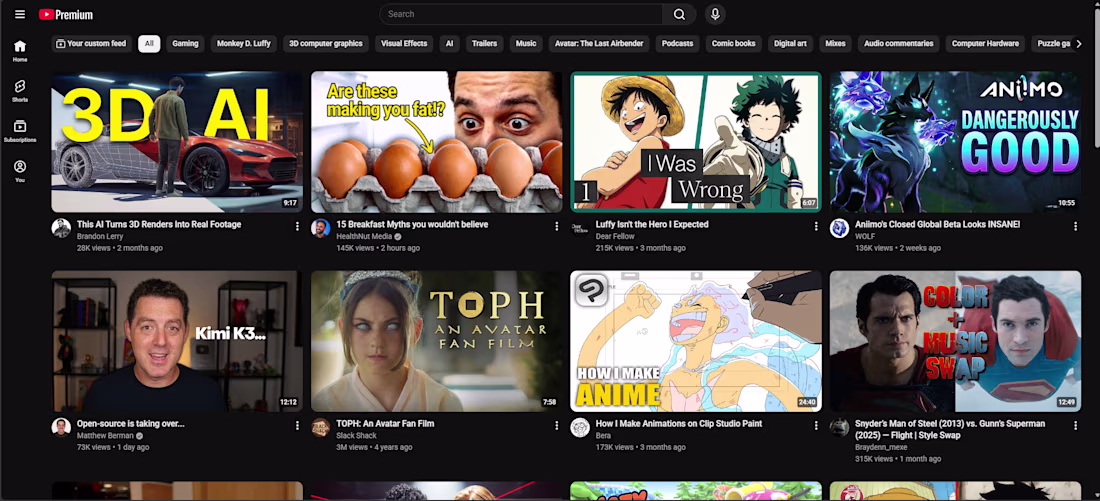The image size is (1100, 501).
Task: Open Your custom feed chip
Action: 91,44
